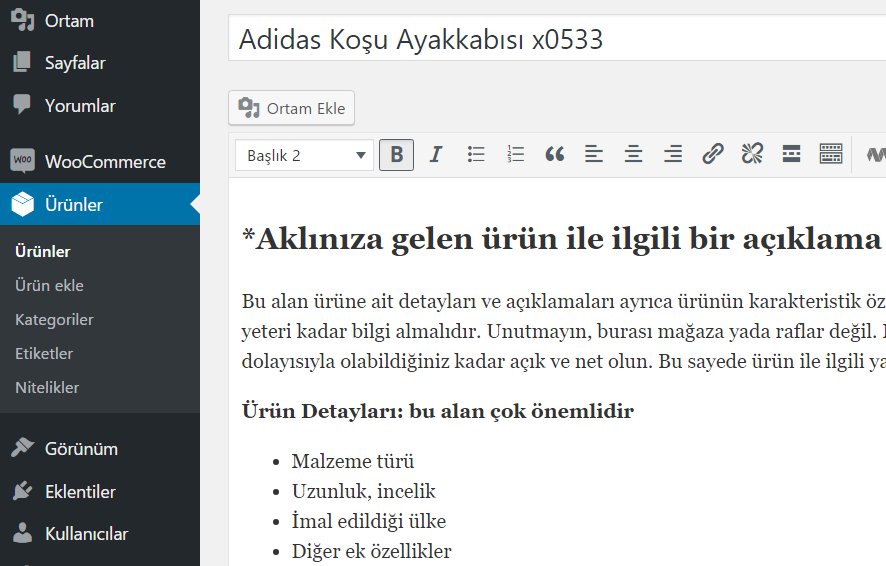
Task: Open the Başlık 2 format dropdown
Action: tap(305, 155)
